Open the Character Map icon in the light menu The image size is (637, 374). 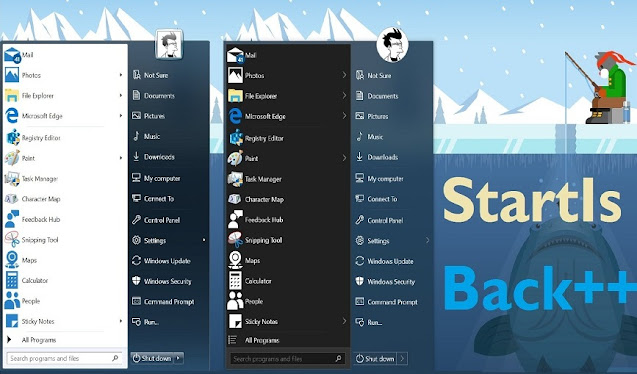coord(11,199)
